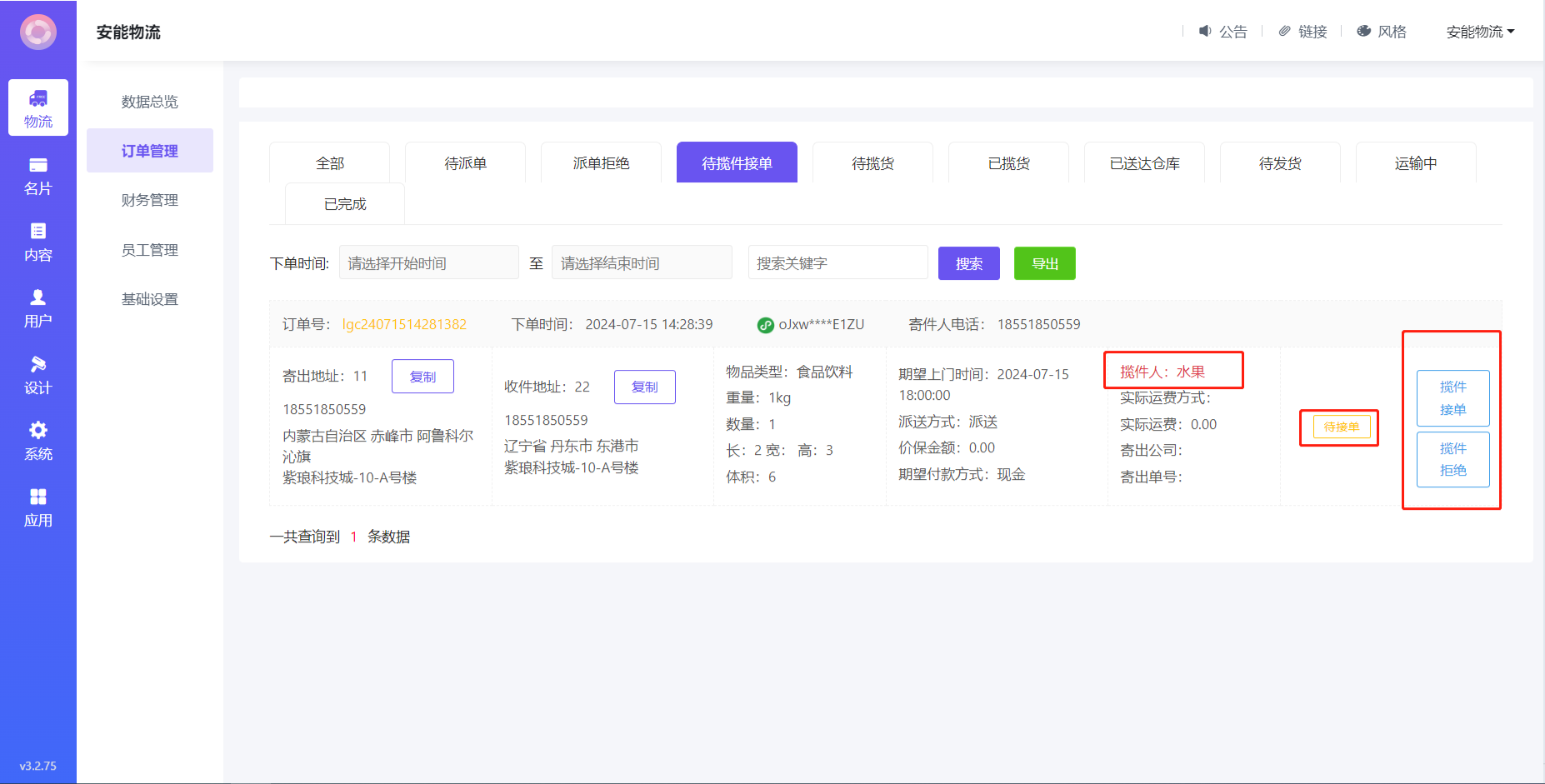Switch to the 待派单 tab
Viewport: 1545px width, 784px height.
point(465,163)
